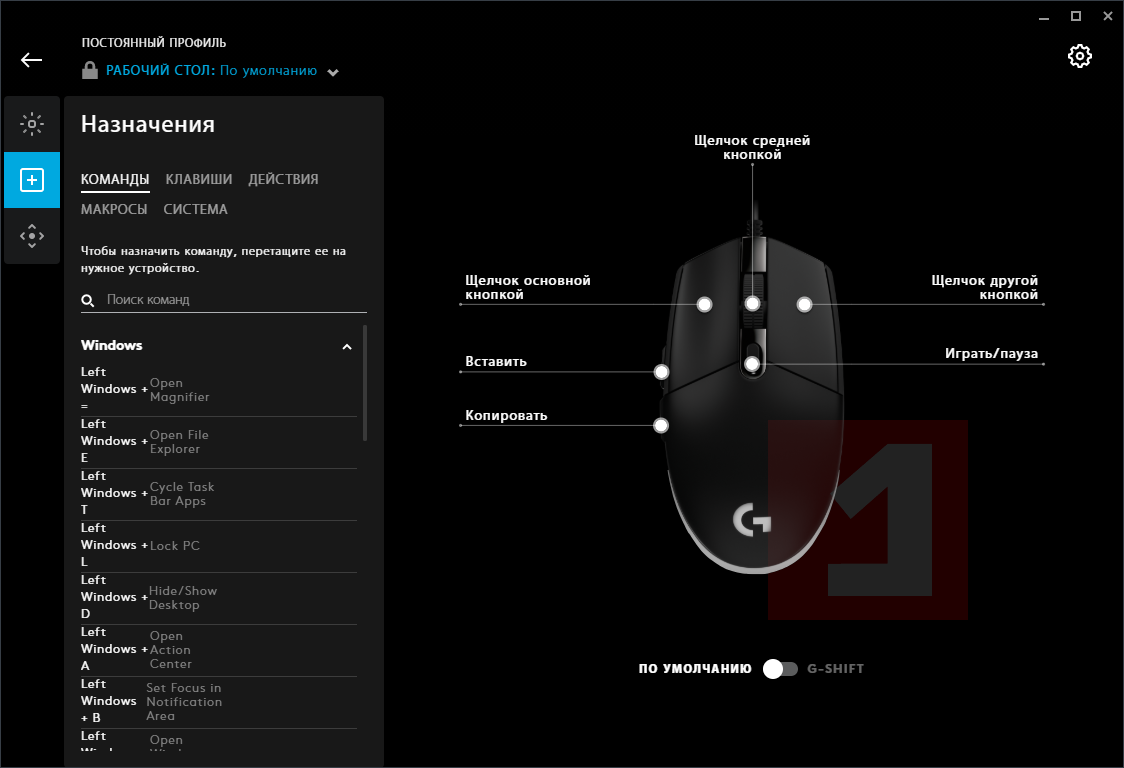Click the Щелчок основной кнопкой label
1124x768 pixels.
(528, 287)
